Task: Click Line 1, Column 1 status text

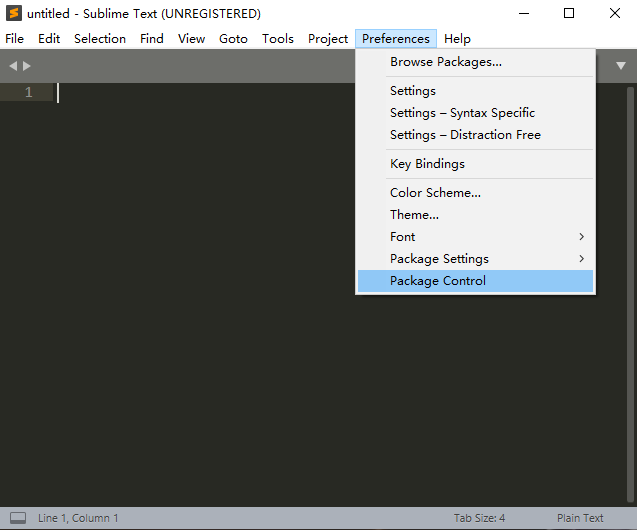Action: click(78, 518)
